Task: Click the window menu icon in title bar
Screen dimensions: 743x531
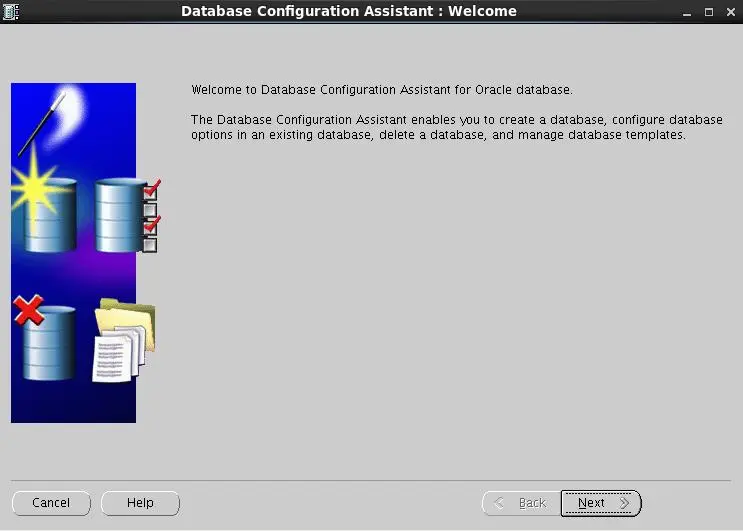Action: (10, 11)
